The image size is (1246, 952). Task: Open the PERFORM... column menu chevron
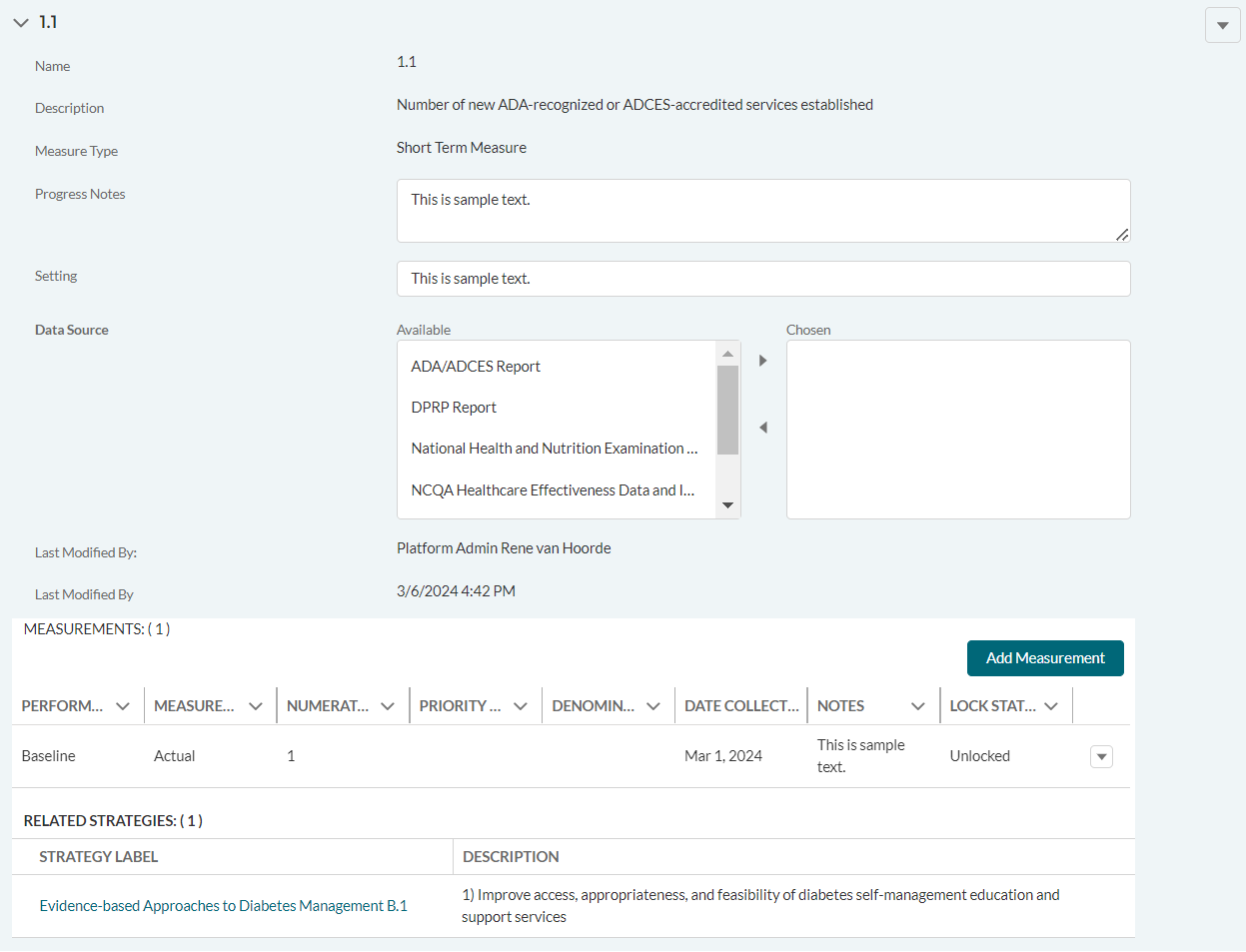(x=123, y=706)
